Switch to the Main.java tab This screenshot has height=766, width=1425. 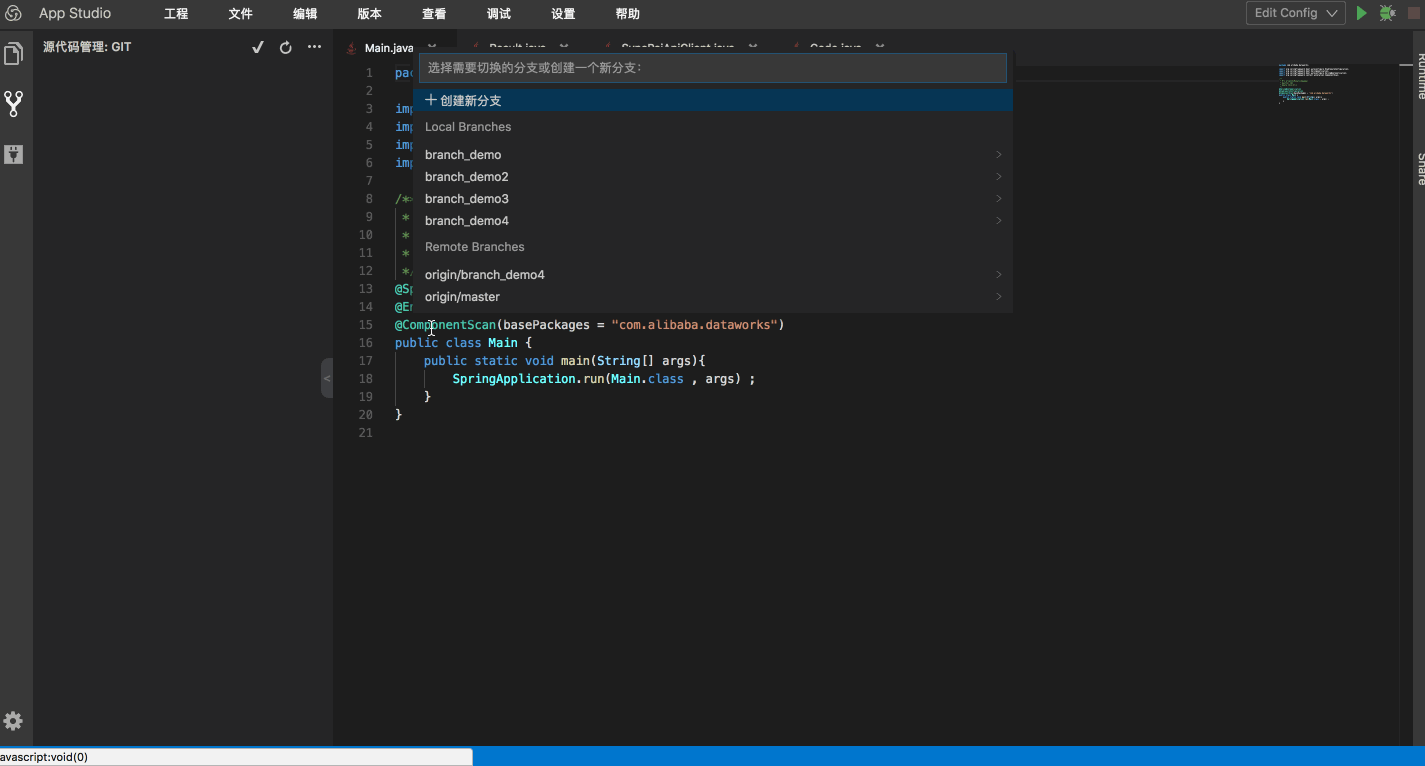tap(388, 48)
